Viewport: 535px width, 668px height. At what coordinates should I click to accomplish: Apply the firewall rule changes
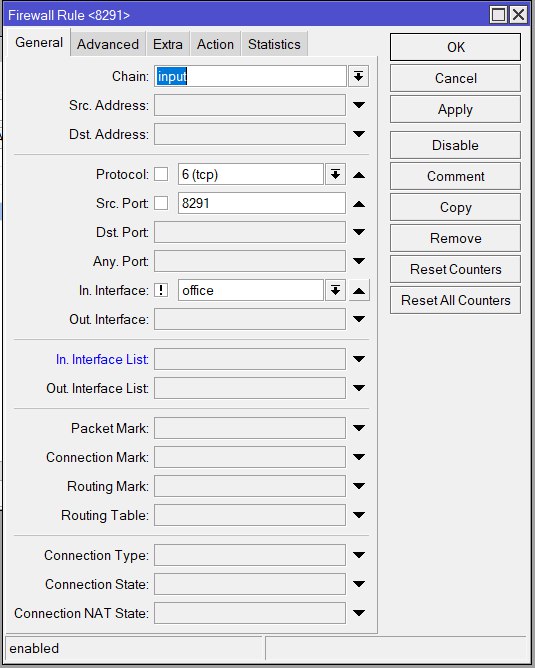pyautogui.click(x=455, y=109)
